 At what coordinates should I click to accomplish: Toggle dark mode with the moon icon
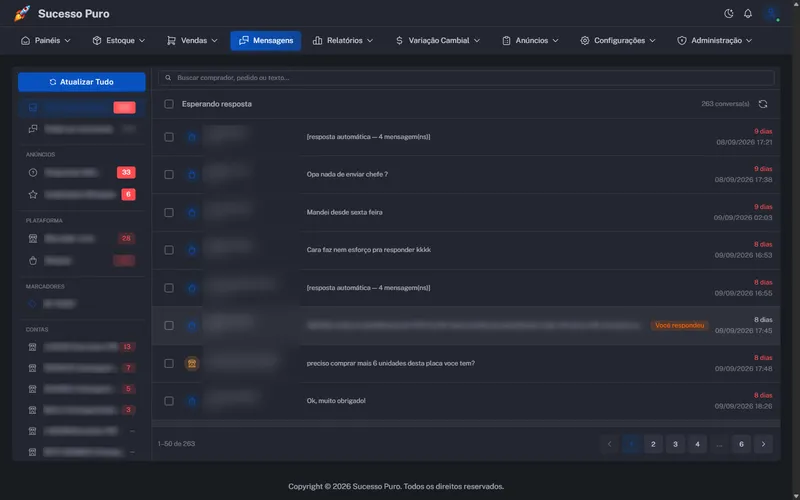pos(729,14)
